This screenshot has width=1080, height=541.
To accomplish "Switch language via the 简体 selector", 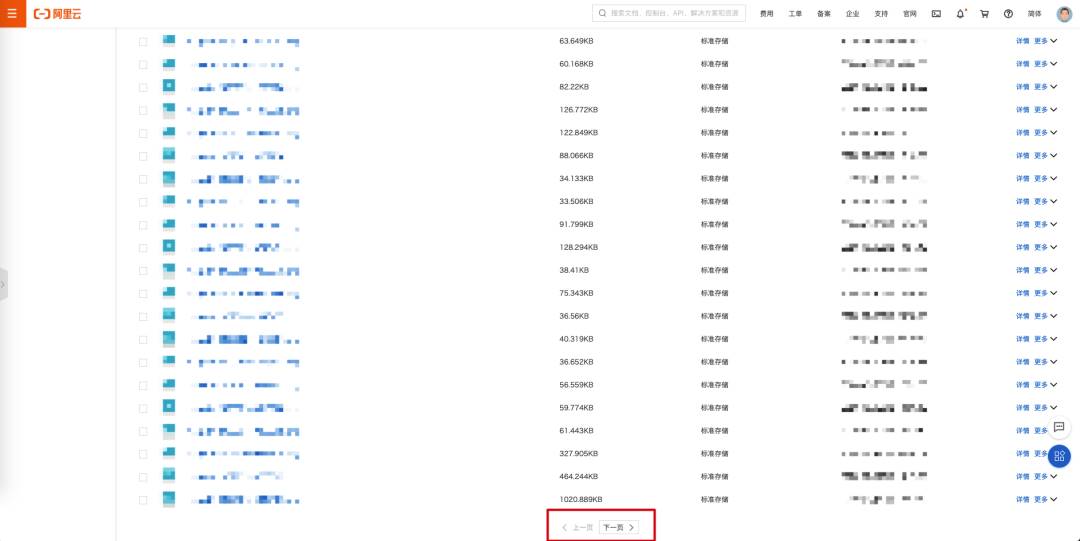I will click(x=1035, y=14).
